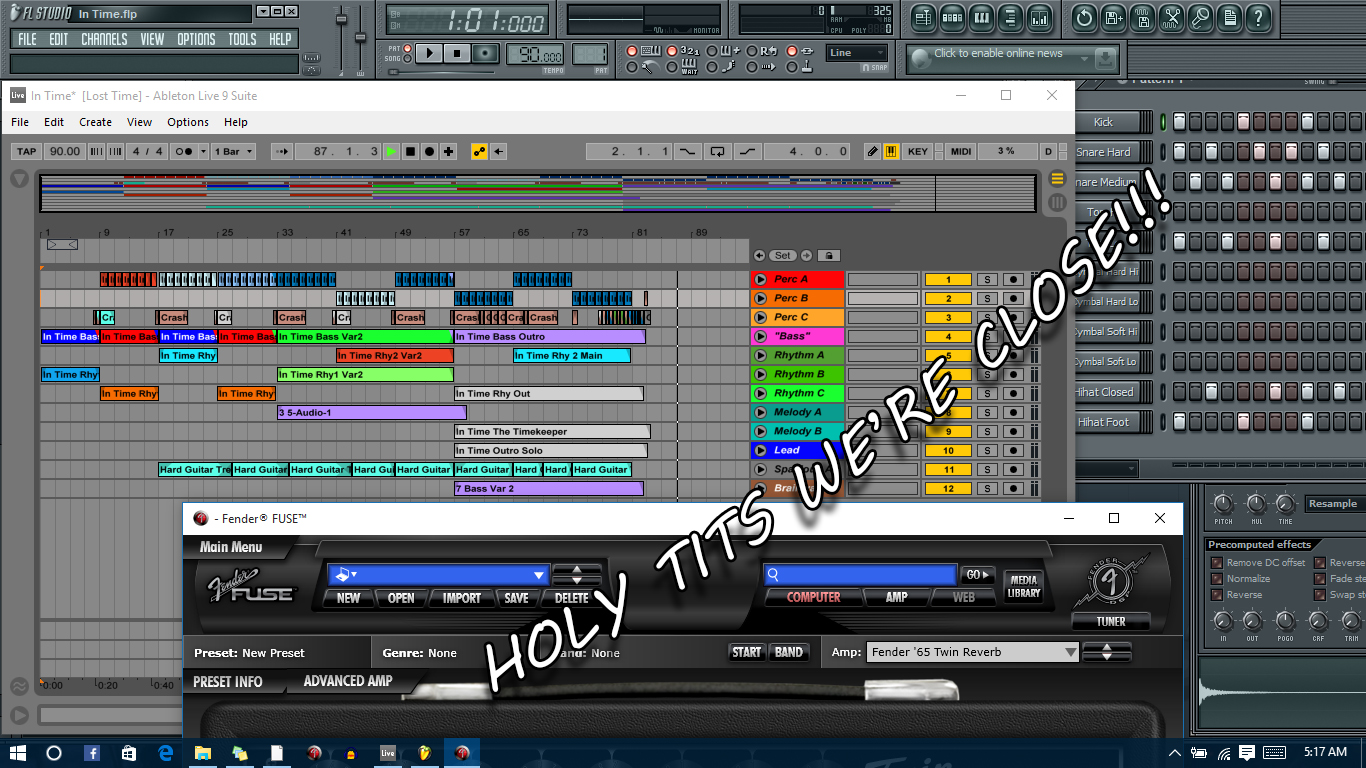Unfold the Rhythm B track

760,374
